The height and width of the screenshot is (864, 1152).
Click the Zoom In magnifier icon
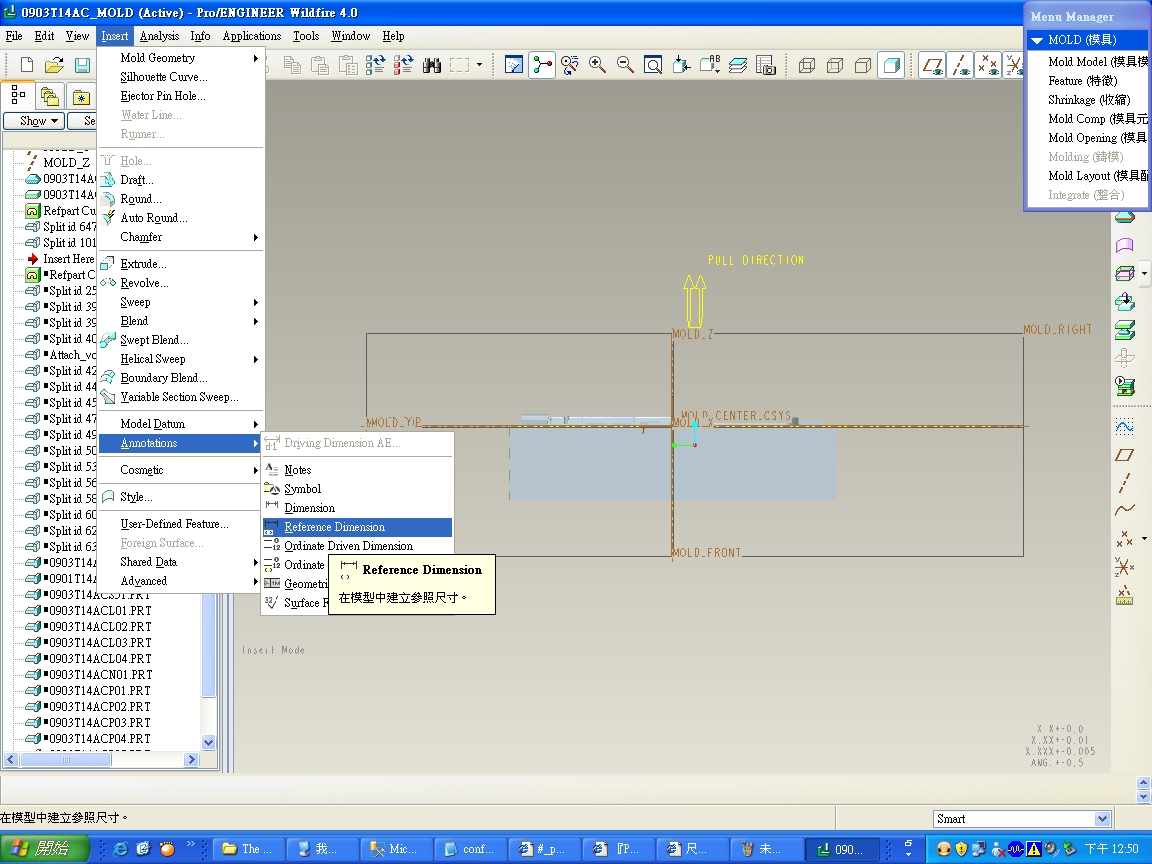pos(597,65)
